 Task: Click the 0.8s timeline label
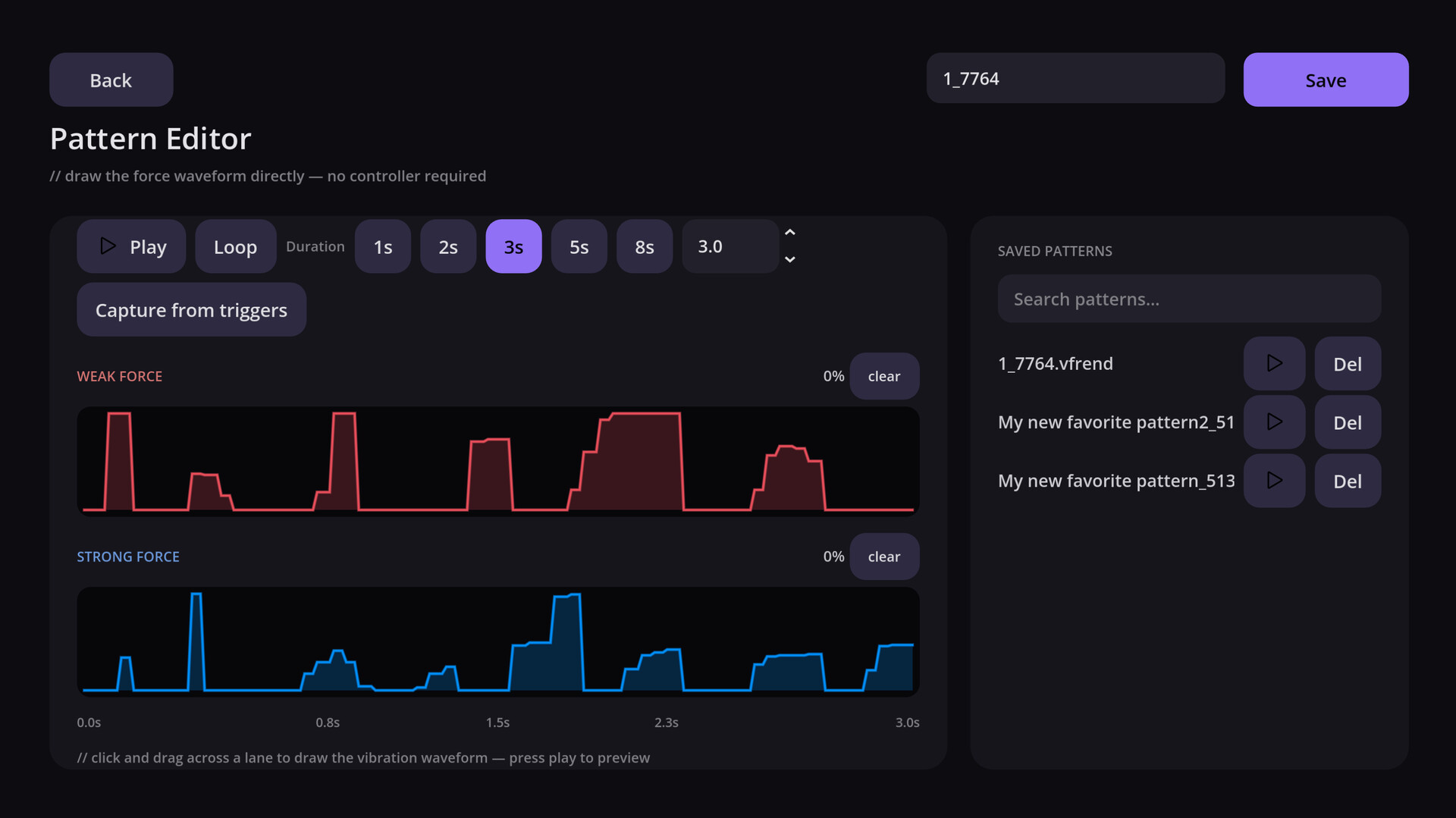(328, 722)
